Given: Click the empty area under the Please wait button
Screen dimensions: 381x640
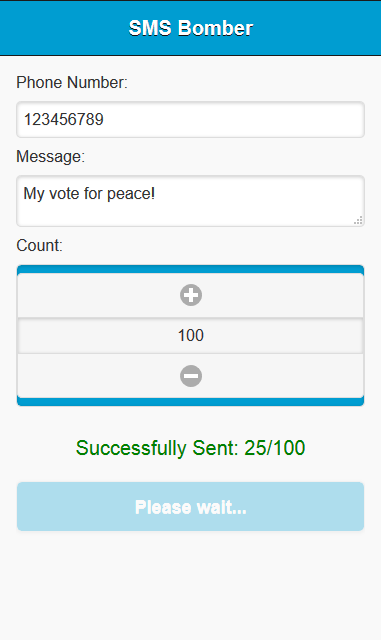Looking at the screenshot, I should (190, 584).
